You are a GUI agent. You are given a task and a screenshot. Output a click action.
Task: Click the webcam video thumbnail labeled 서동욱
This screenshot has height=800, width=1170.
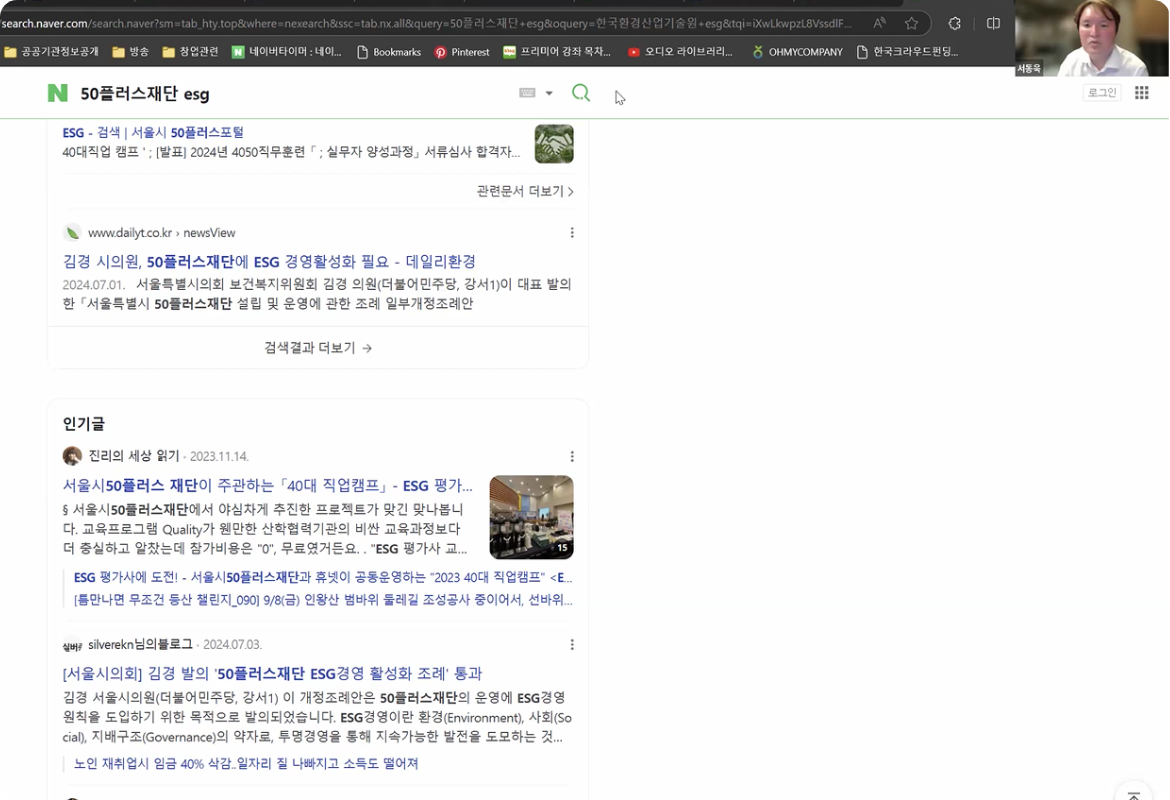[x=1092, y=38]
